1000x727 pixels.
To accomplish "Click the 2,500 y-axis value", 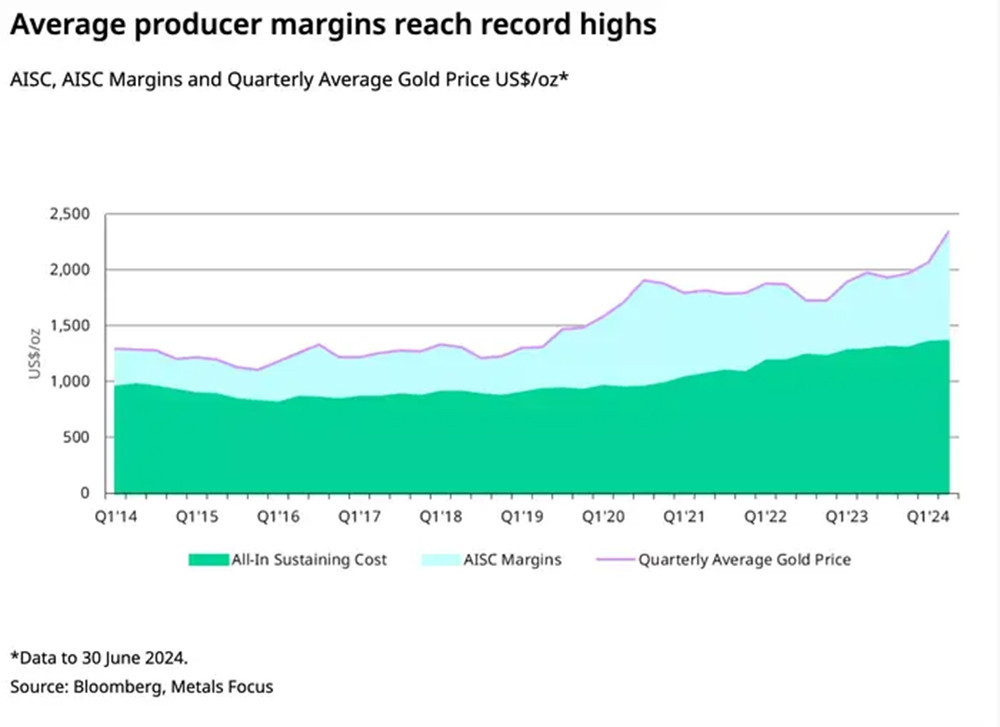I will (68, 214).
